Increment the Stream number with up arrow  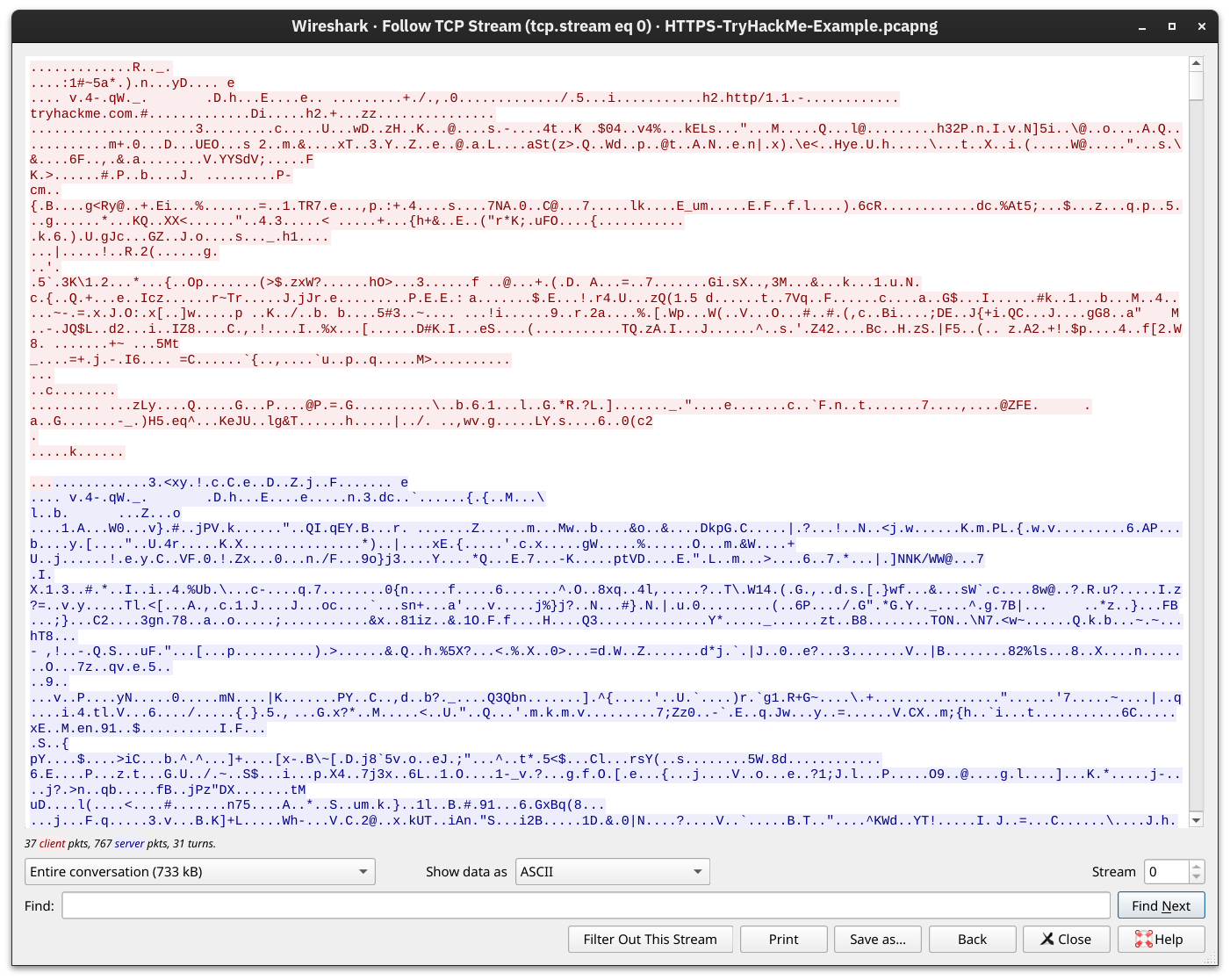tap(1196, 867)
